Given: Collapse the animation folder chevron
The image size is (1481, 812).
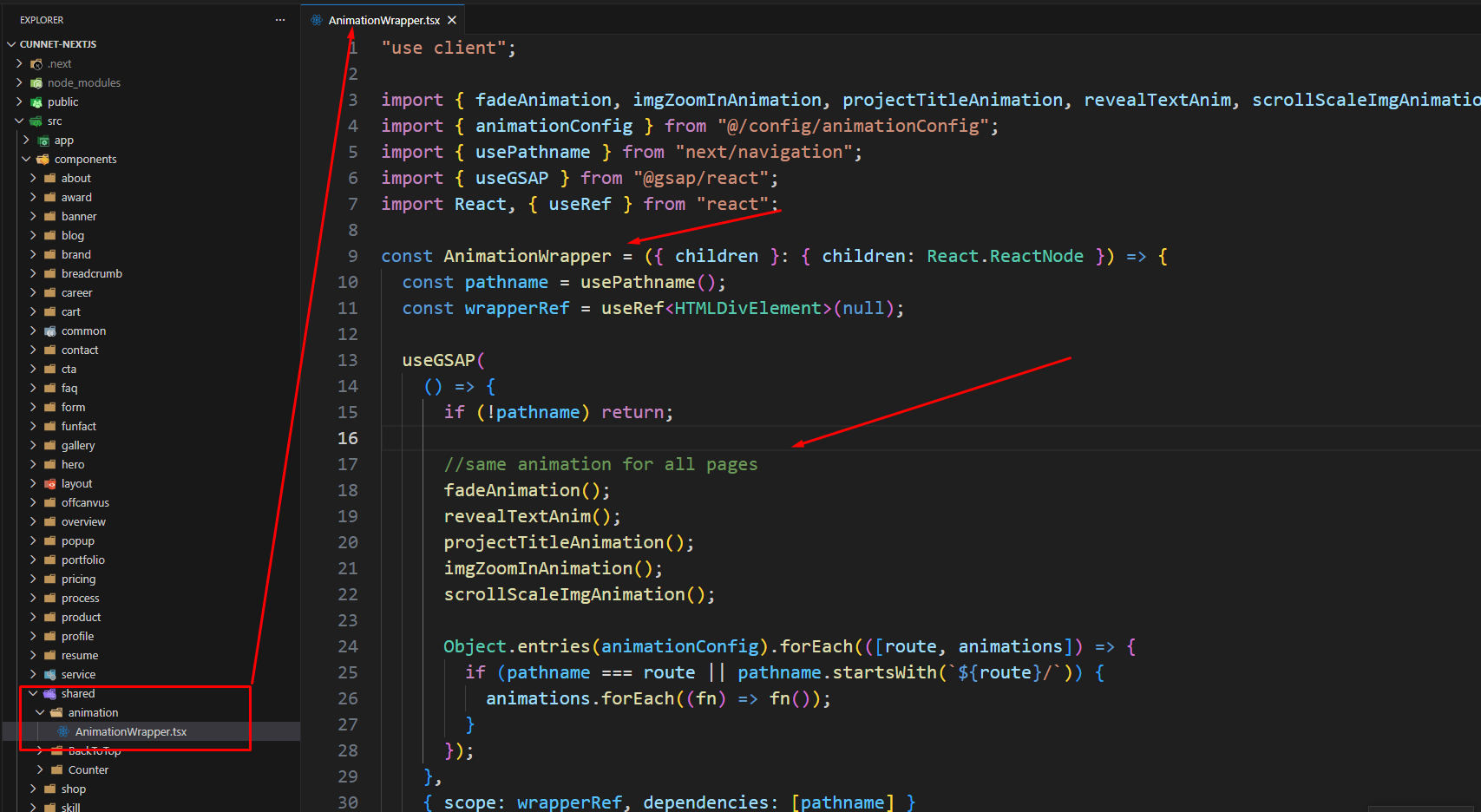Looking at the screenshot, I should pyautogui.click(x=40, y=713).
